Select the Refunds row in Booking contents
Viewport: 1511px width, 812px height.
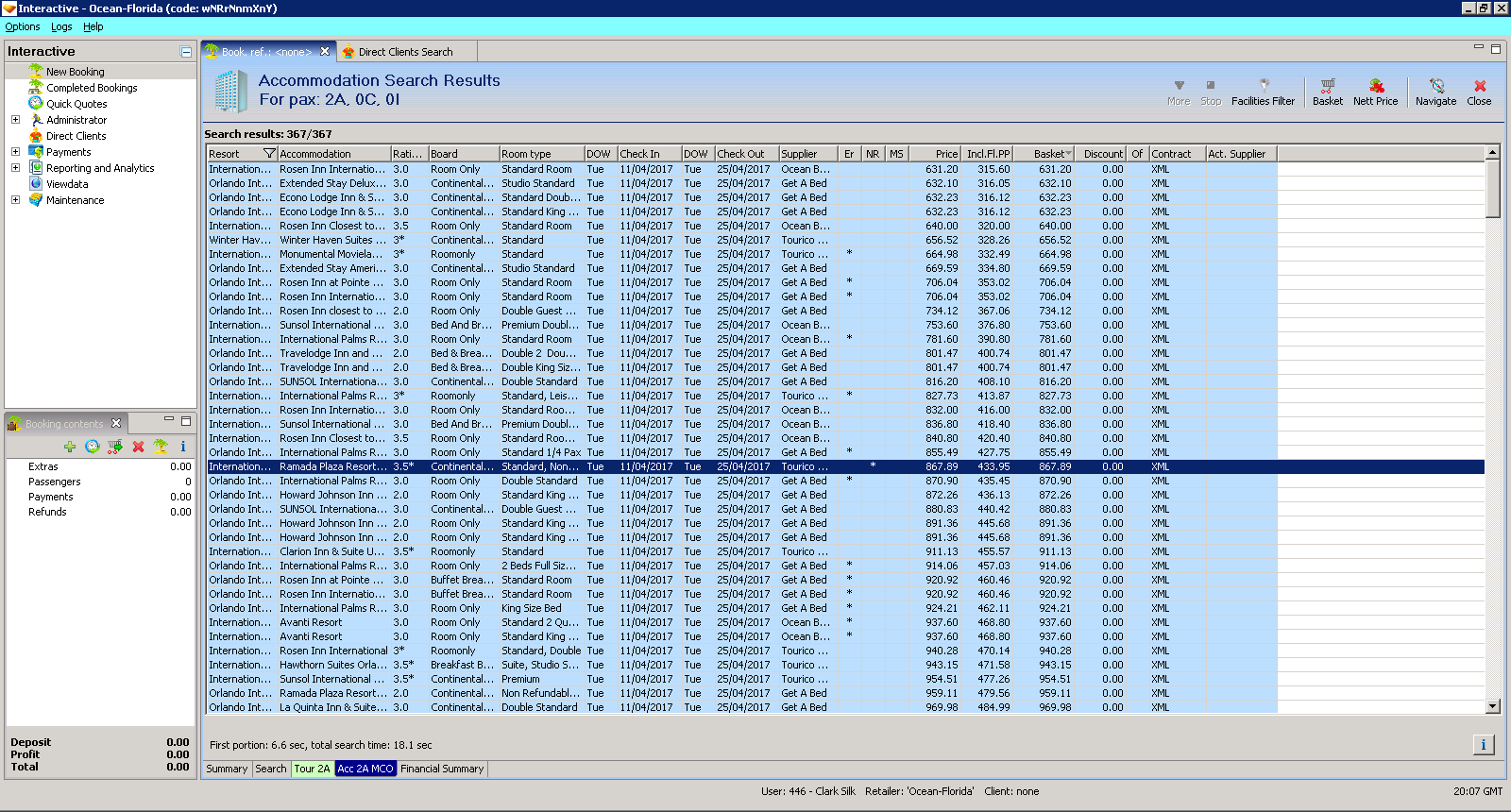(101, 512)
